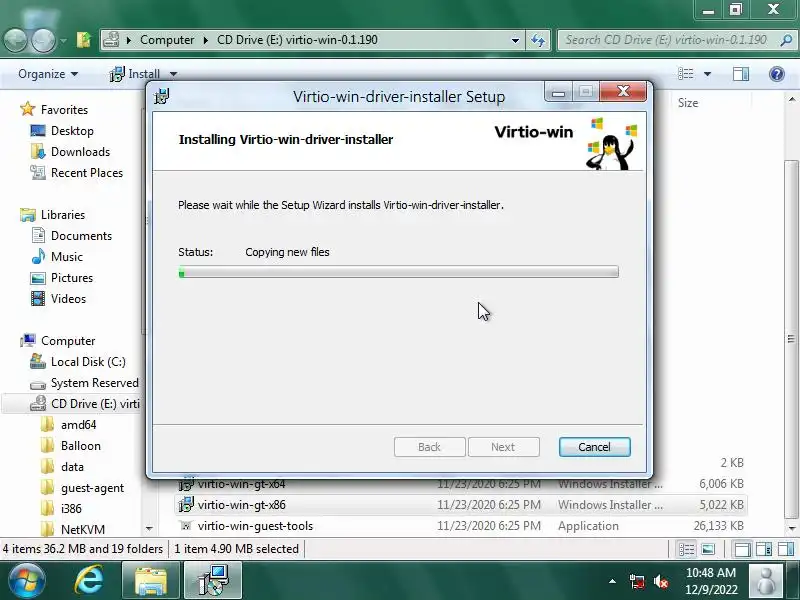Viewport: 800px width, 600px height.
Task: Click the Explorer forward navigation arrow
Action: click(43, 40)
